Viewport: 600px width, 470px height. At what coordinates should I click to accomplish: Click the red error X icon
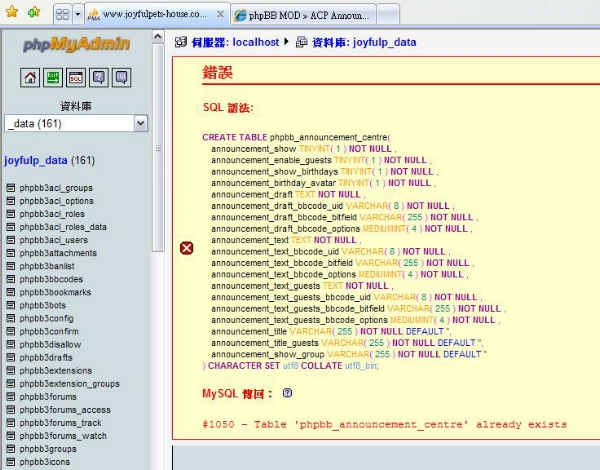click(186, 248)
